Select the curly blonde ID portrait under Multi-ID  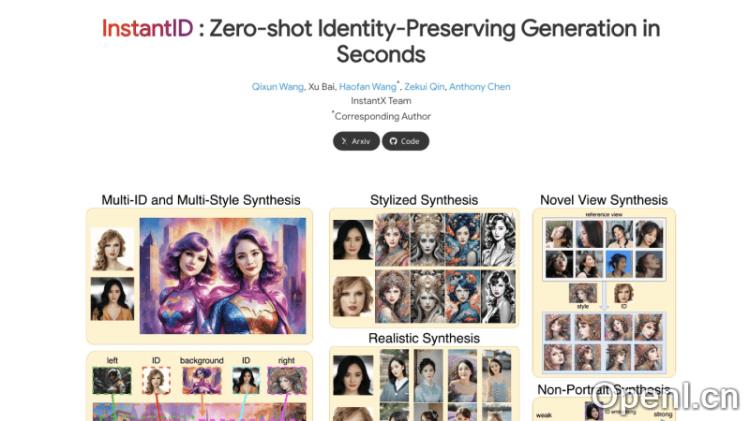(112, 249)
